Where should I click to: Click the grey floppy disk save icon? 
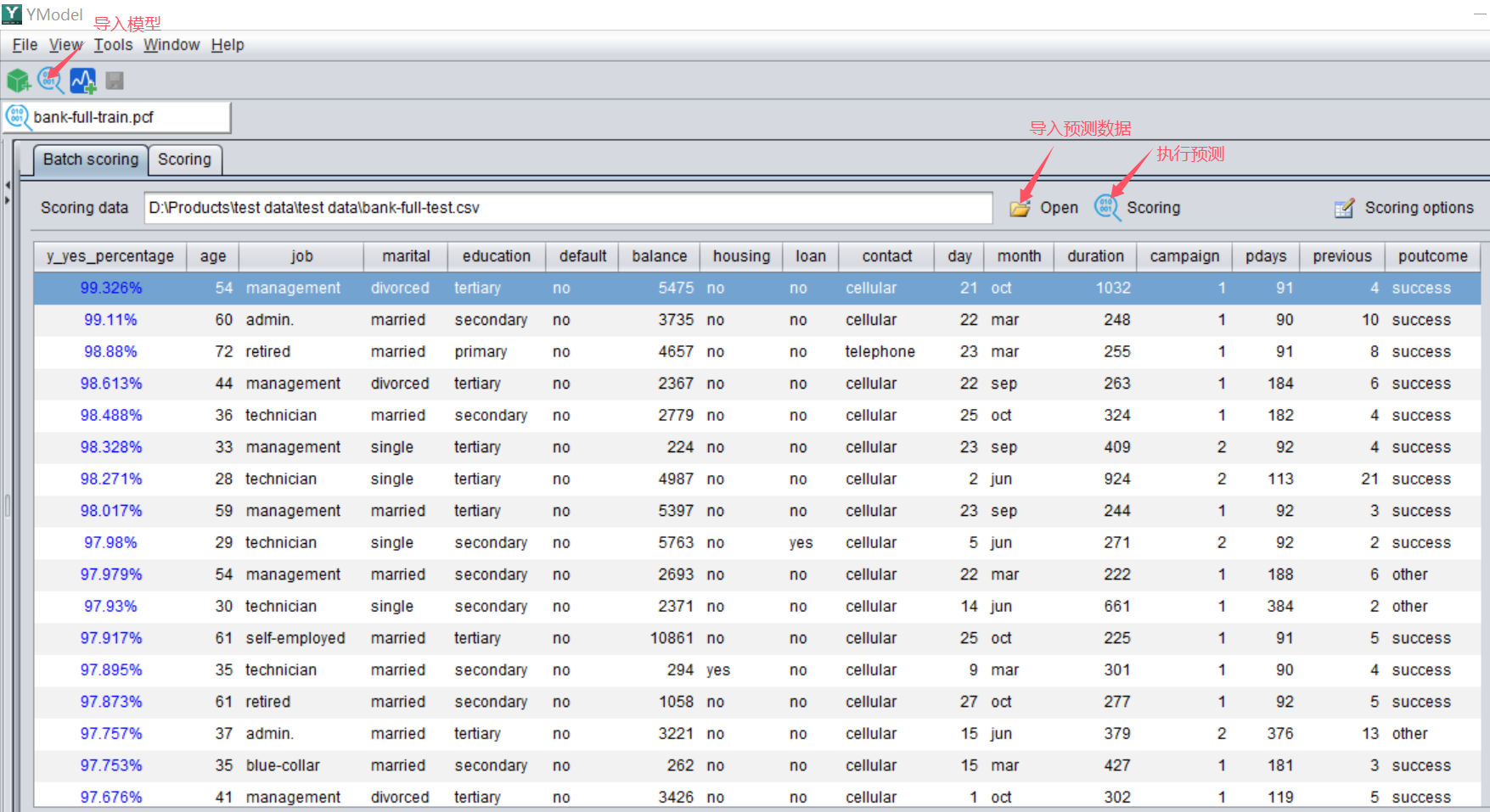click(x=115, y=81)
